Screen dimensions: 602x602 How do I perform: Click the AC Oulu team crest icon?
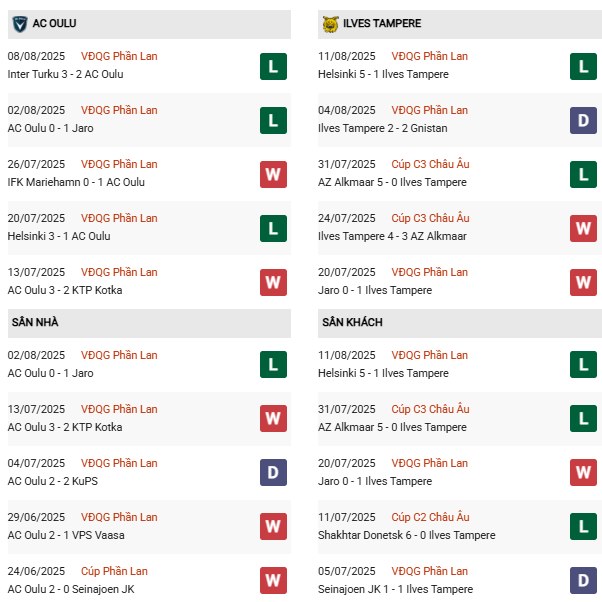[x=17, y=23]
